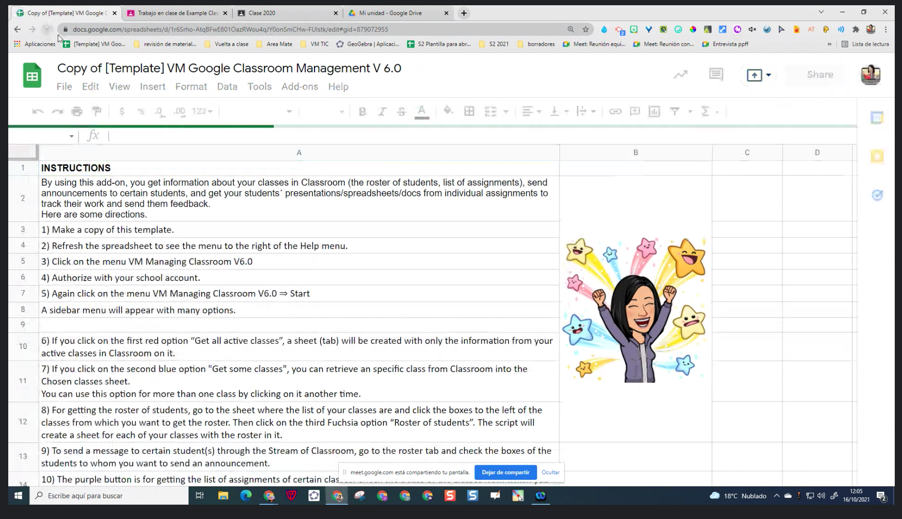Screen dimensions: 902x519
Task: Select cell with INSTRUCTIONS heading
Action: pyautogui.click(x=299, y=168)
